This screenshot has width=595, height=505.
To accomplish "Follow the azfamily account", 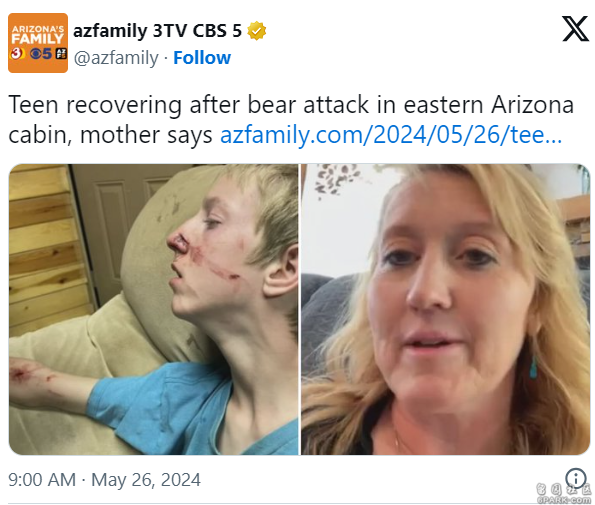I will tap(202, 58).
